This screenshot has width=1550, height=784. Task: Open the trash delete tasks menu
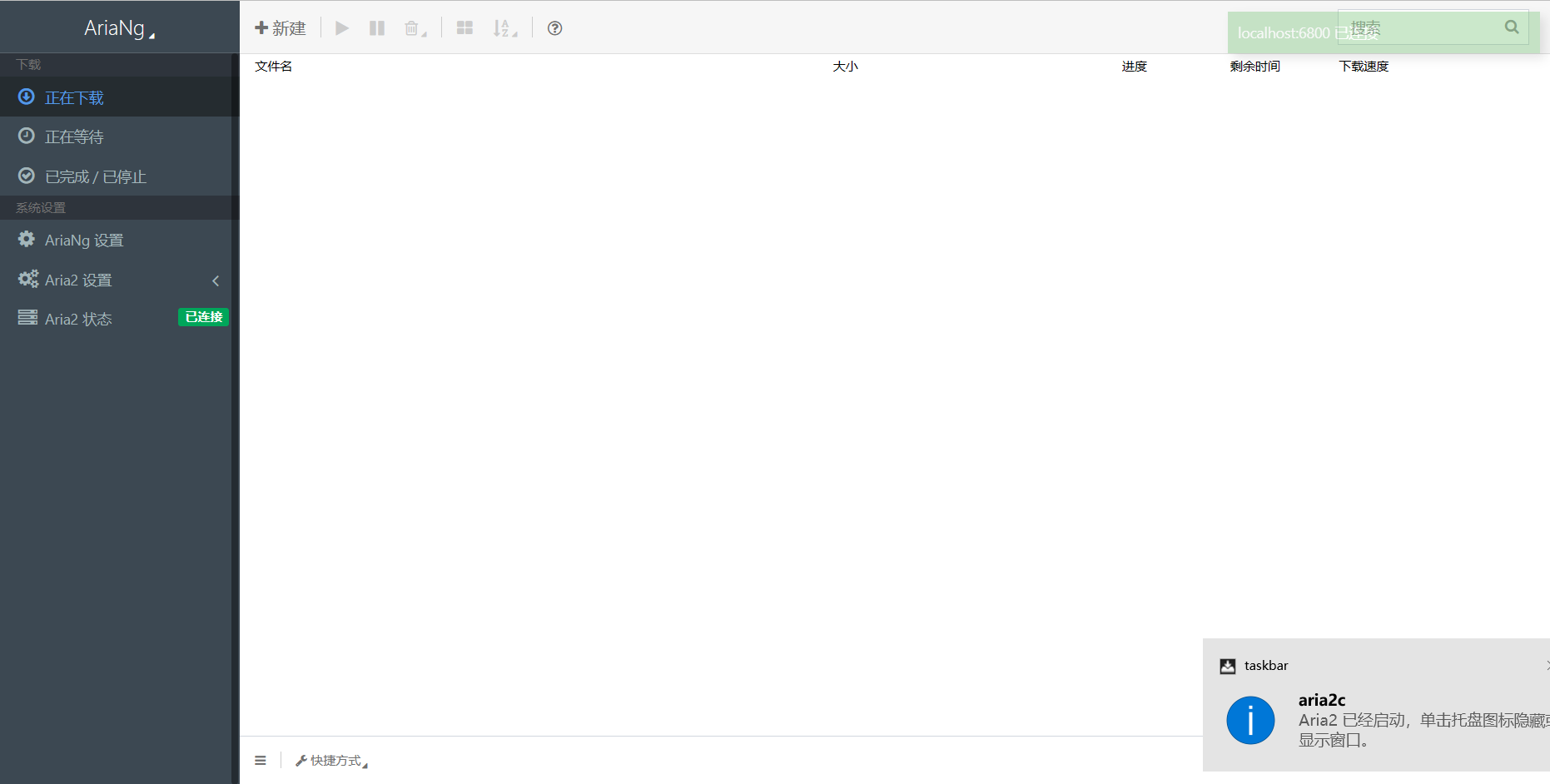(415, 28)
